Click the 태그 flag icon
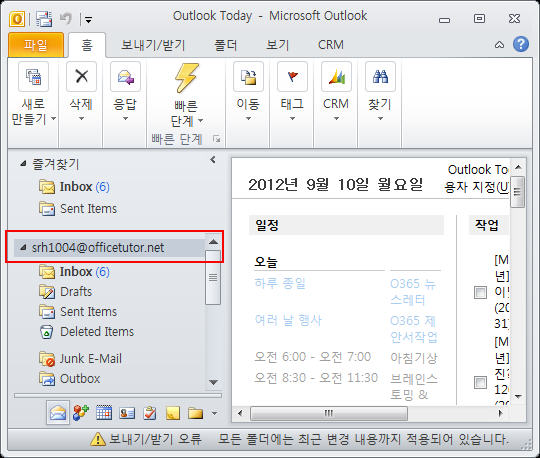 pos(292,76)
